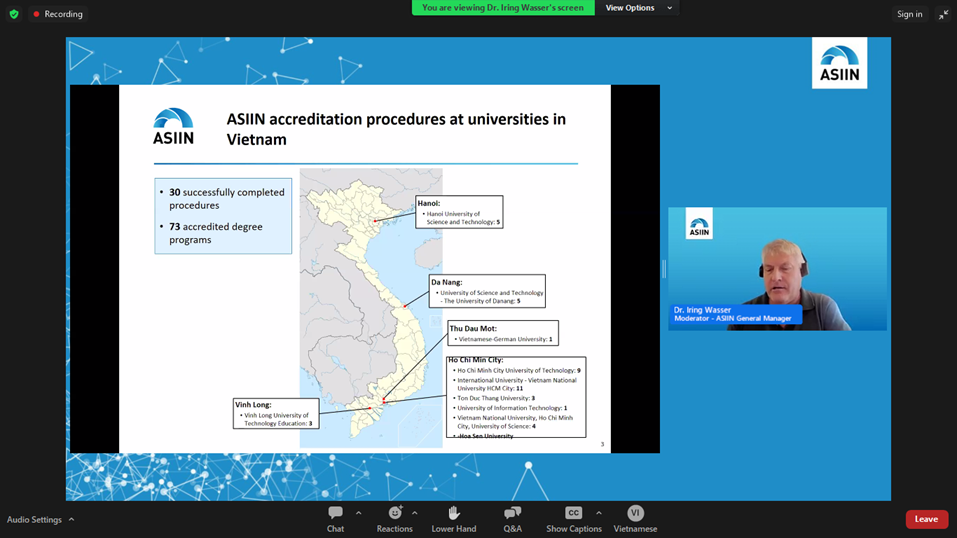Click the 'Hoa Sen University' entry
The width and height of the screenshot is (957, 538).
click(485, 435)
